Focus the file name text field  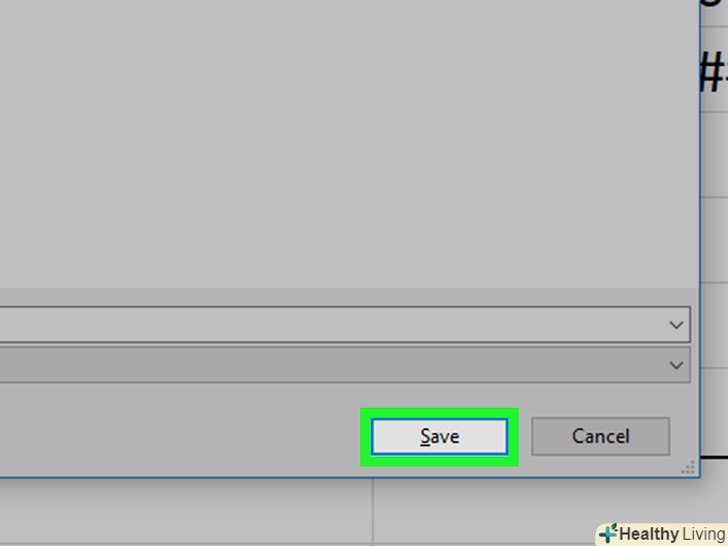coord(344,325)
